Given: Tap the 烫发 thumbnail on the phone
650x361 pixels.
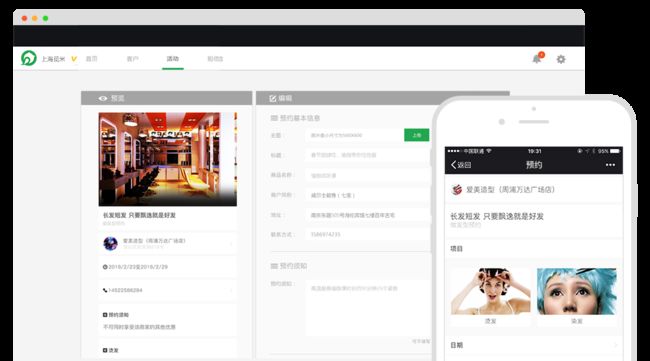Looking at the screenshot, I should pyautogui.click(x=490, y=291).
